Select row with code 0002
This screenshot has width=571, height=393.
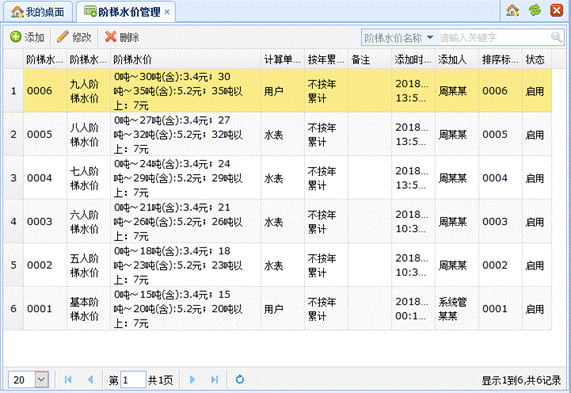(277, 265)
